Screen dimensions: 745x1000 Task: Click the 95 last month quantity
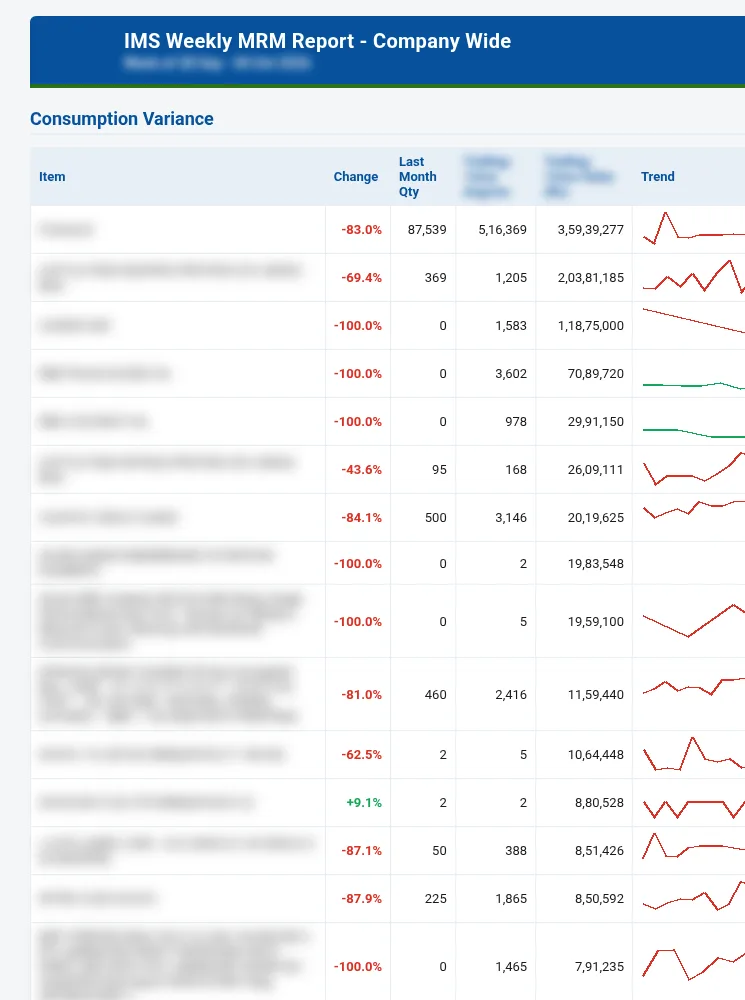[x=439, y=469]
